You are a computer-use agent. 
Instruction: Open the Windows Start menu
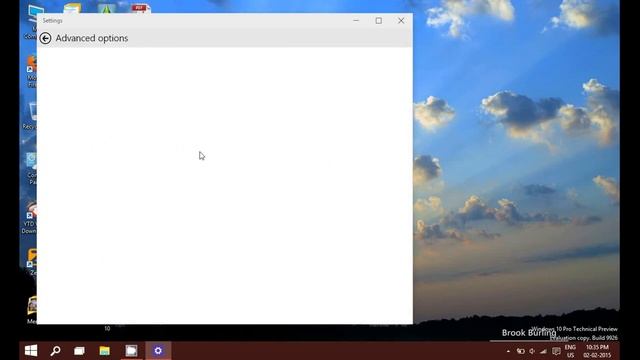(31, 351)
